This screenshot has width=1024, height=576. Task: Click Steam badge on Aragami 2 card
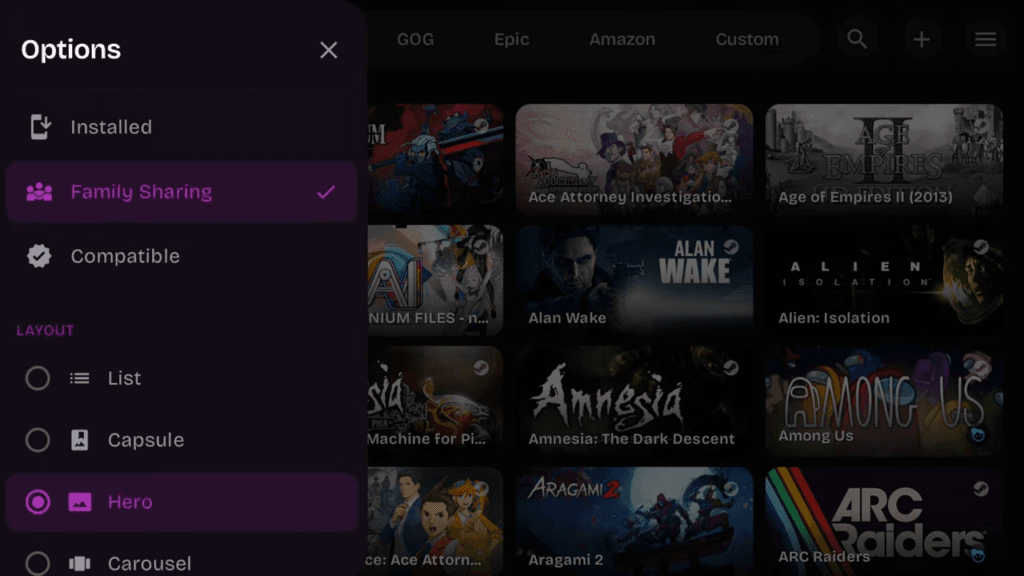731,488
